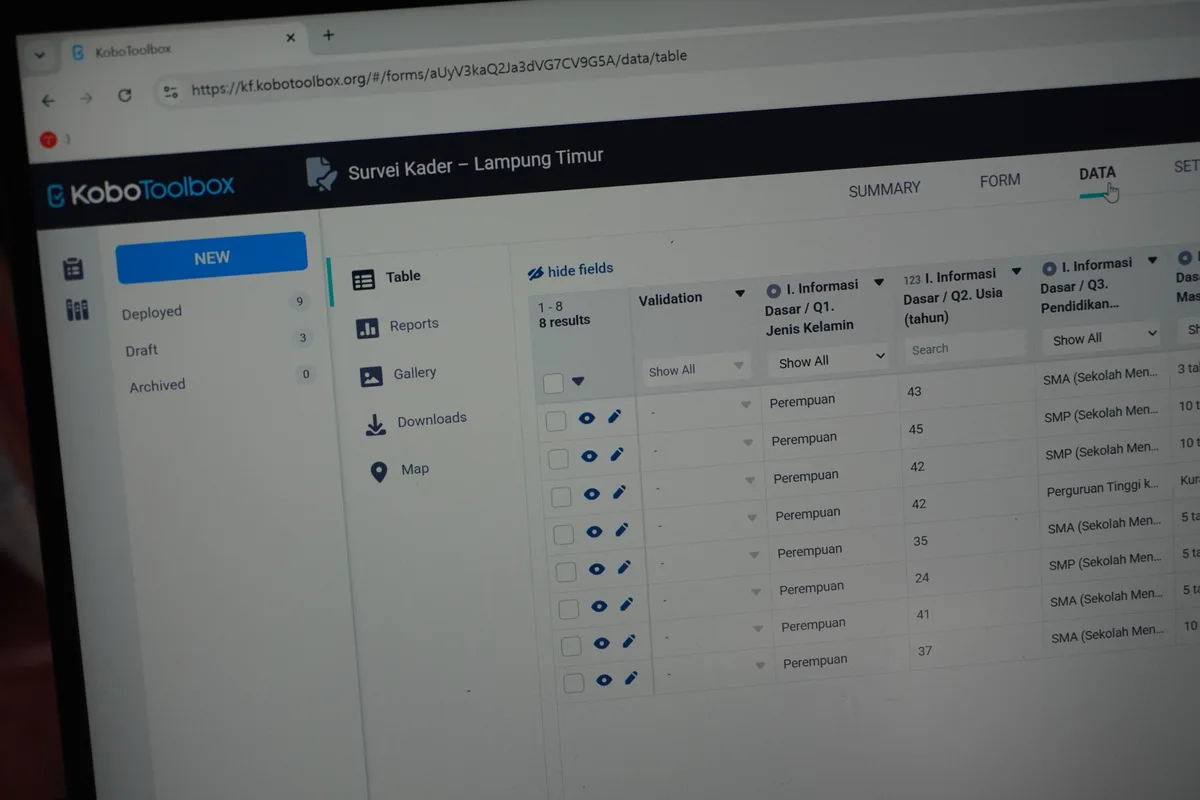
Task: Click the red bookmark icon in bookmarks bar
Action: 48,140
